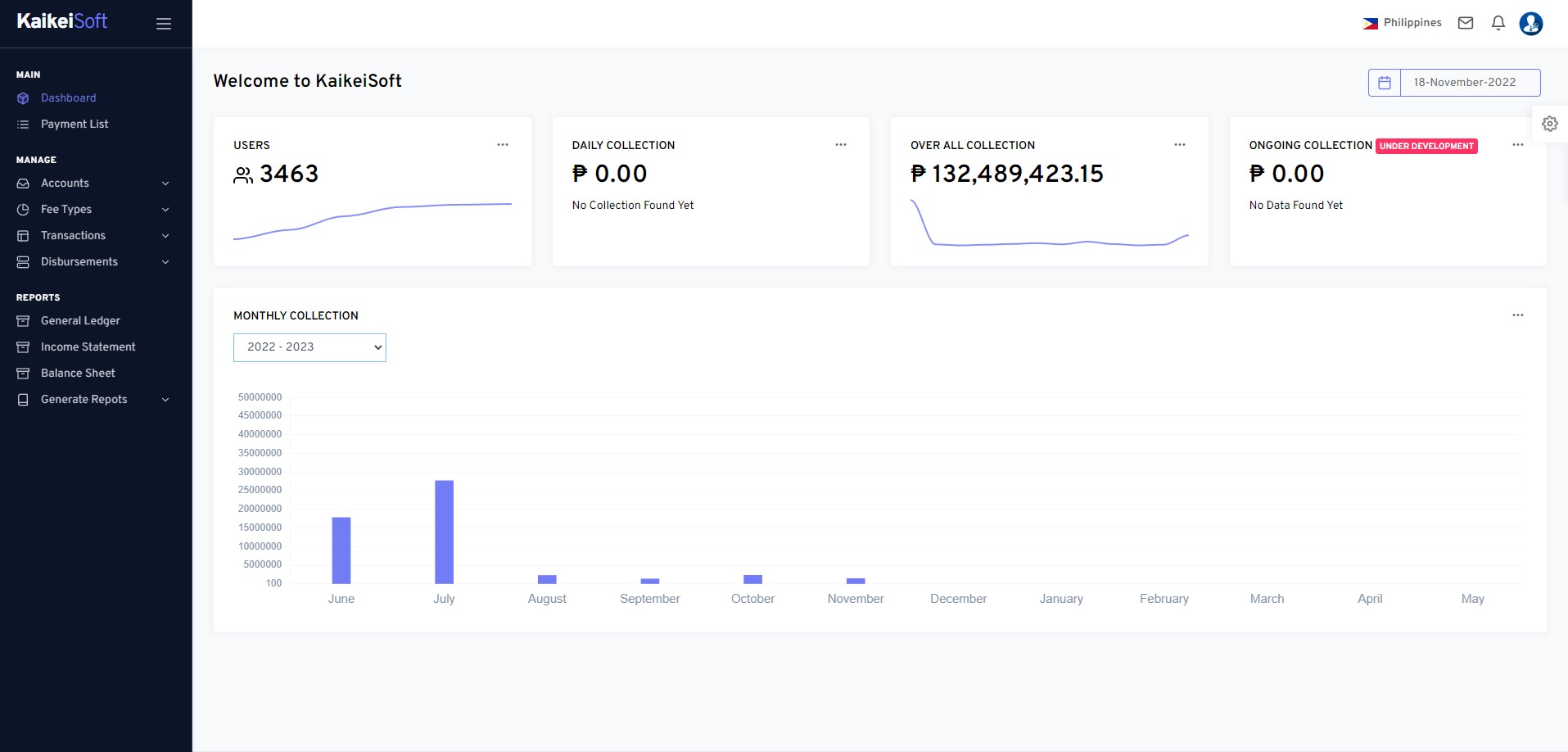Open Daily Collection three-dot menu
This screenshot has height=752, width=1568.
(840, 145)
